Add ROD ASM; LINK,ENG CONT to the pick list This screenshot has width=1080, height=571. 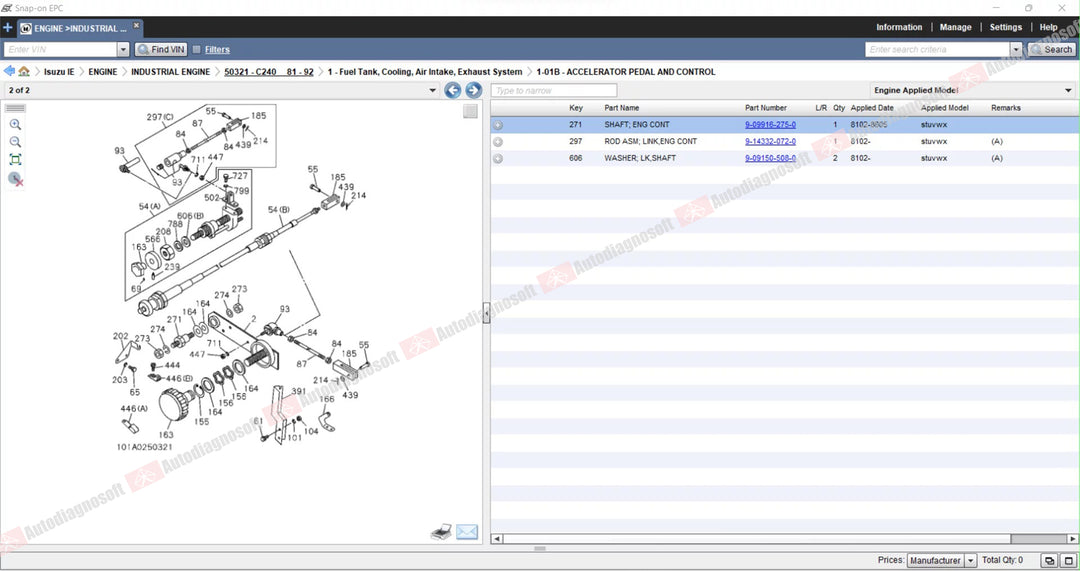point(498,142)
